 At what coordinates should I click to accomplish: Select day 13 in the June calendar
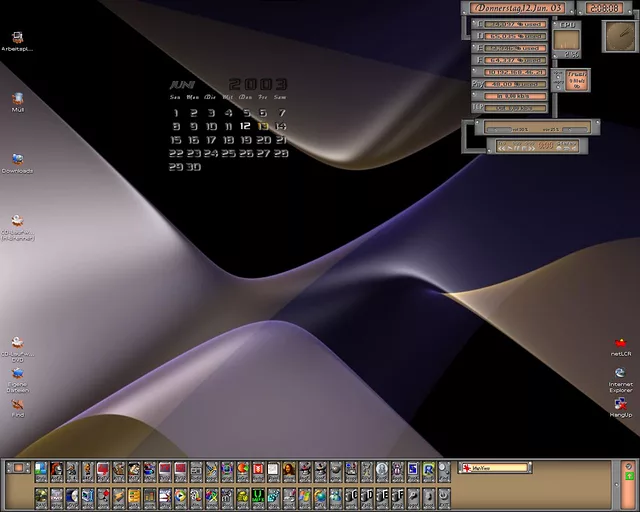click(263, 127)
